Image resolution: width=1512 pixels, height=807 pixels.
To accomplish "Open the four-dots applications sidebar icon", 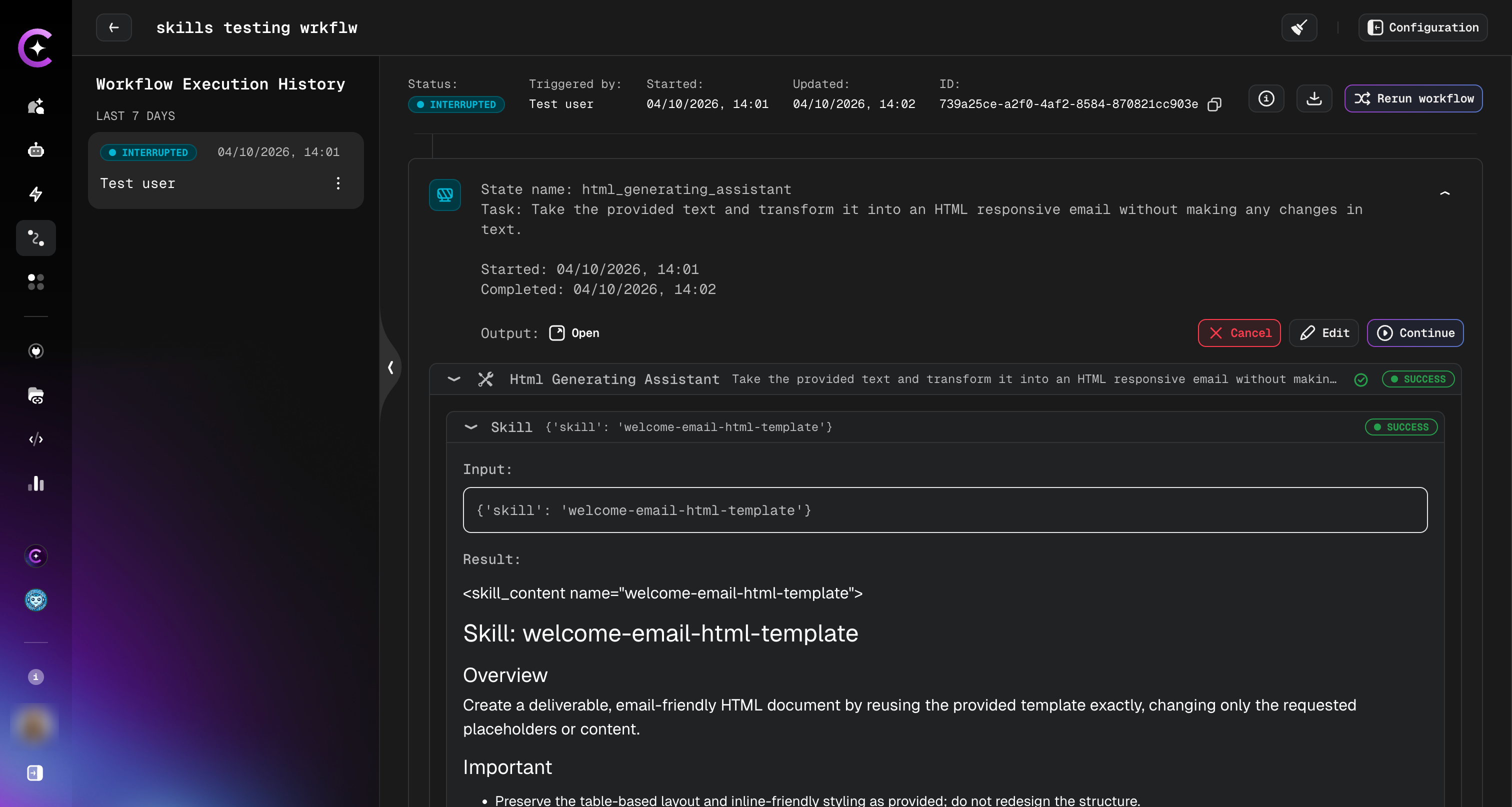I will (x=36, y=281).
